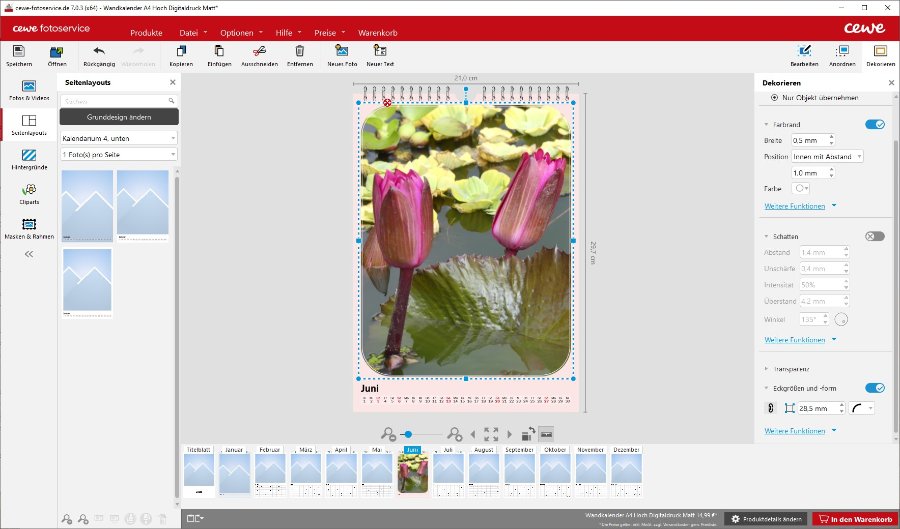Zoom out canvas with minus magnifier
Viewport: 900px width, 529px height.
[388, 434]
